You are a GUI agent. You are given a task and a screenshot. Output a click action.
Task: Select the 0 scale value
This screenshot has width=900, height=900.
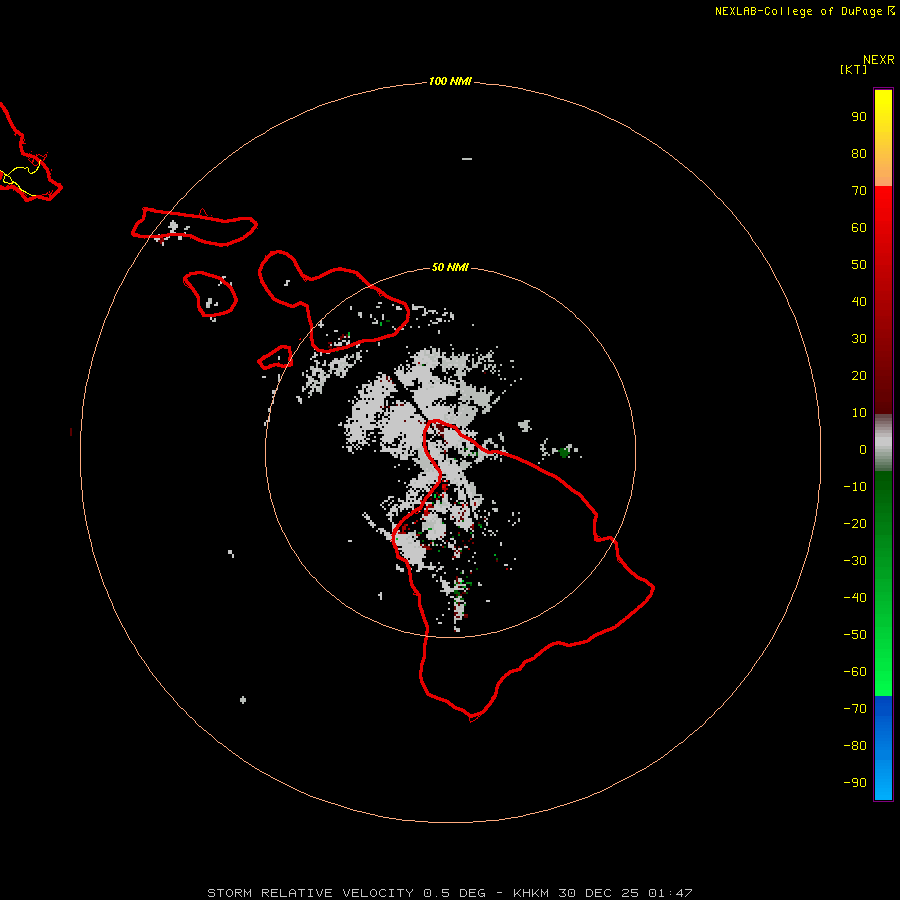click(x=863, y=450)
